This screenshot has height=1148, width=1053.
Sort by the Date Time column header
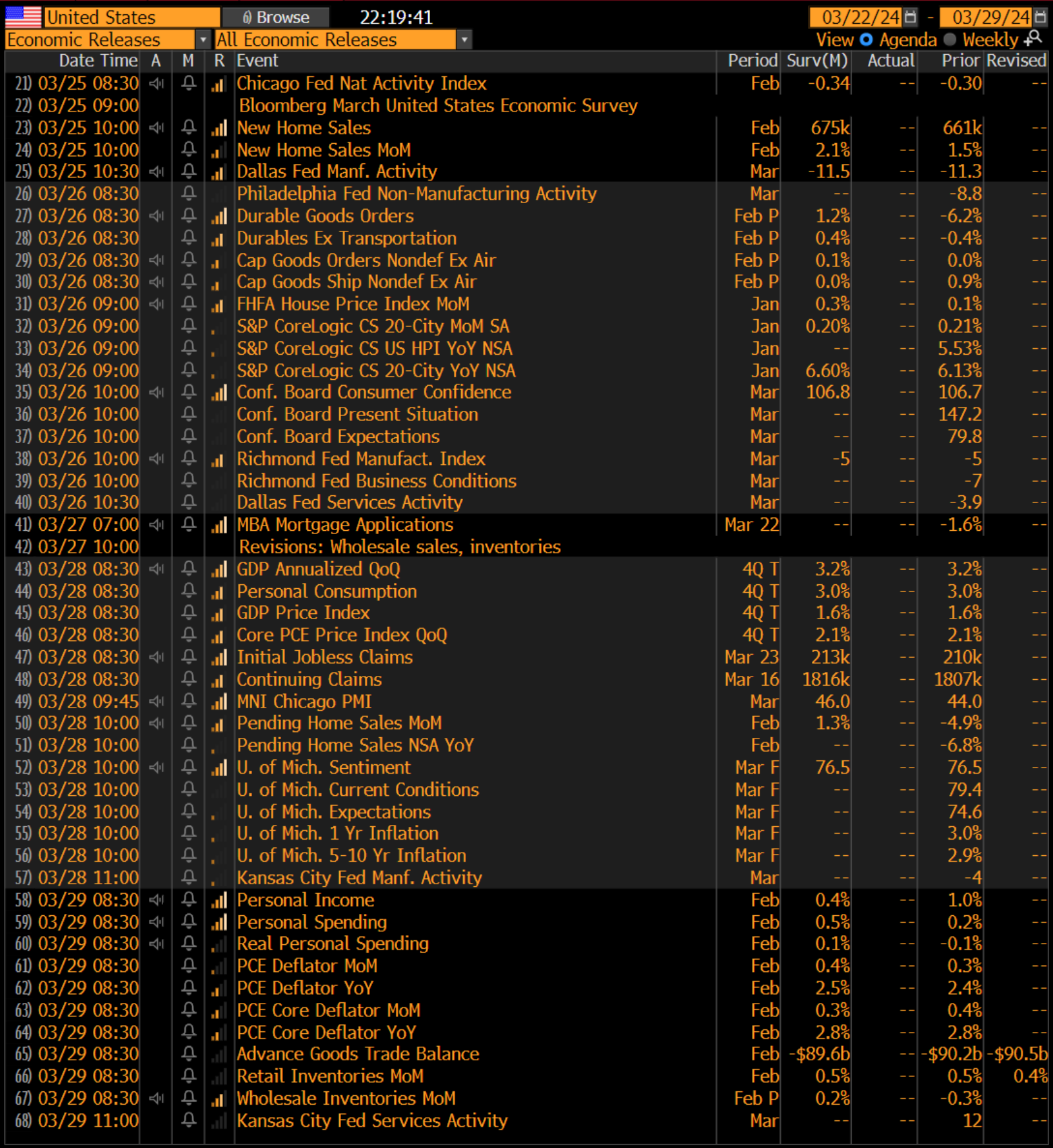[x=98, y=61]
